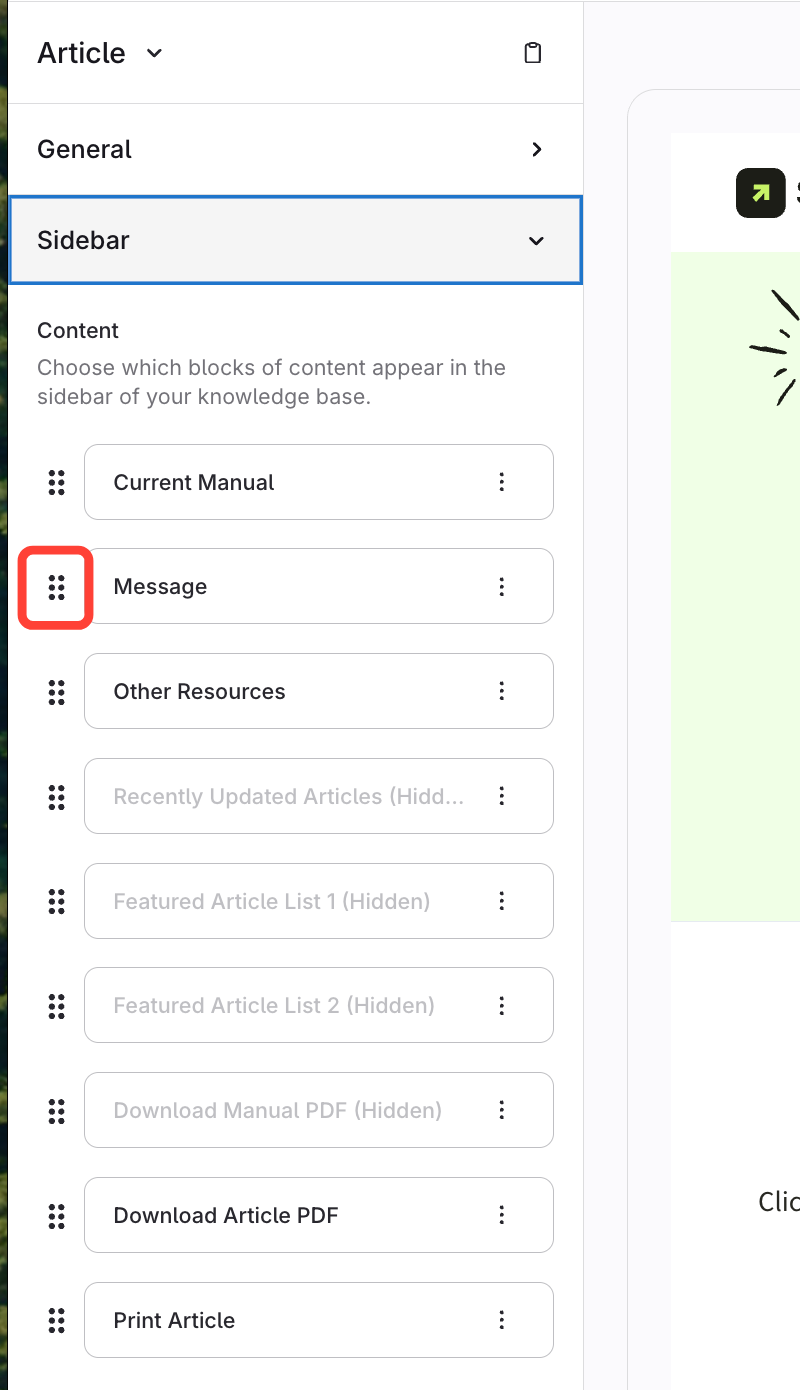
Task: Open options for Recently Updated Articles
Action: pos(502,796)
